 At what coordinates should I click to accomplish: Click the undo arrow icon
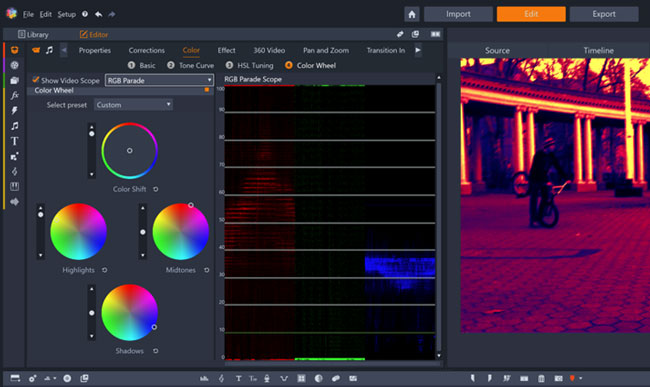pyautogui.click(x=98, y=15)
